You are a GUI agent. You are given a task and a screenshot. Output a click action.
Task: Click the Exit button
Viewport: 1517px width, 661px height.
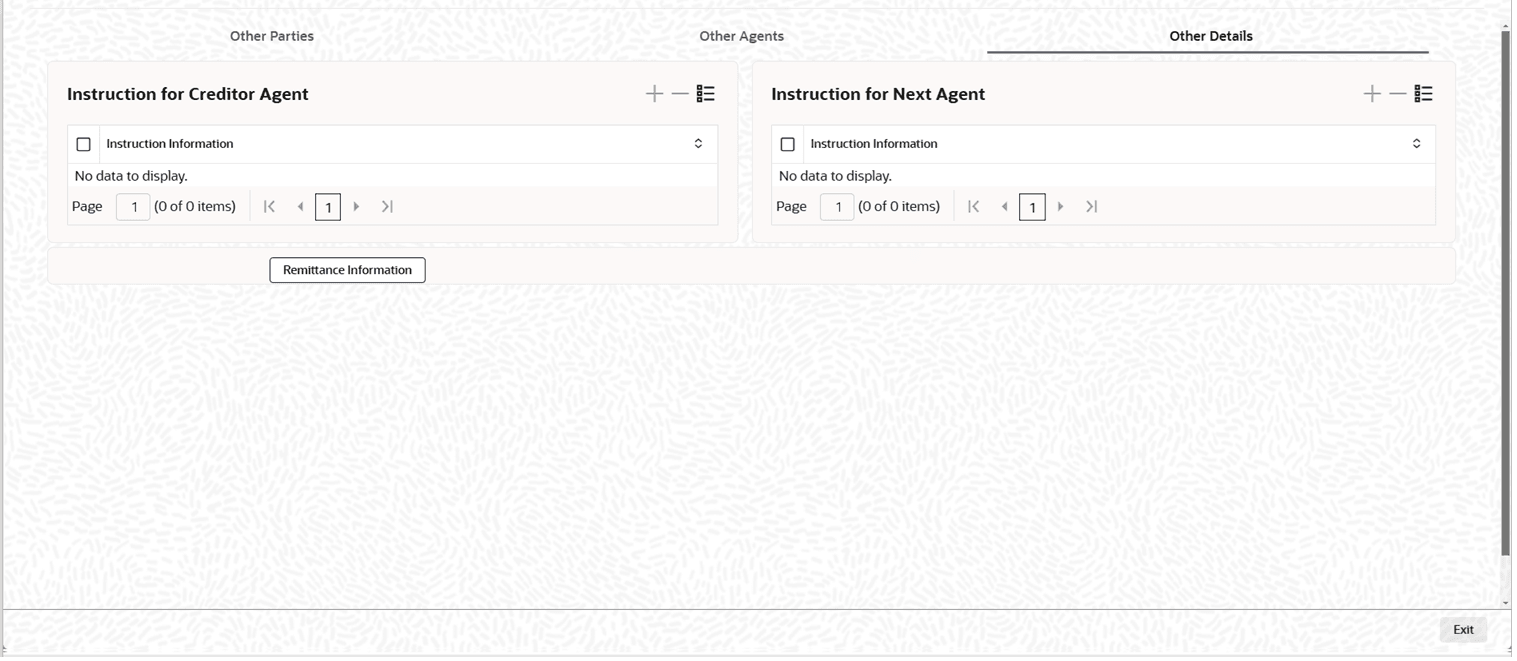point(1463,630)
